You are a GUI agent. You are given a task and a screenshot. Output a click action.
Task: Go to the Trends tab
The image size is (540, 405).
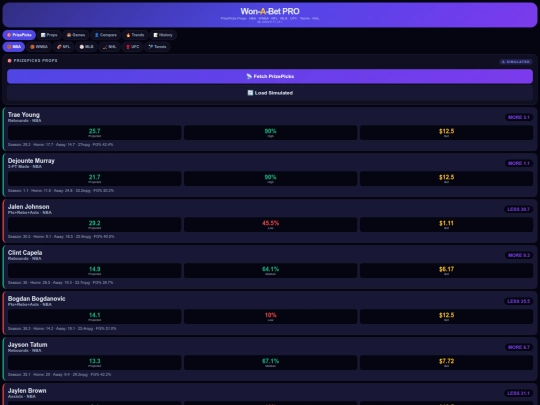pyautogui.click(x=135, y=35)
